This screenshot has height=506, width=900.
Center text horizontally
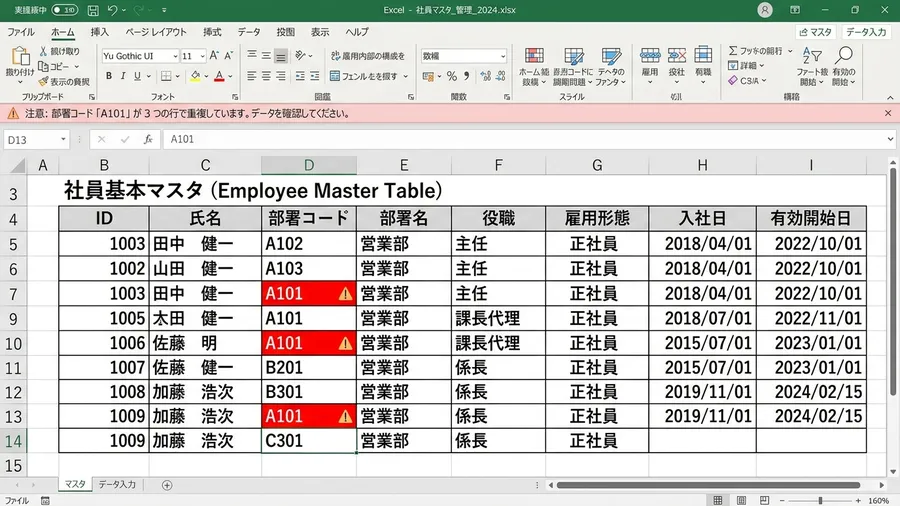pyautogui.click(x=266, y=76)
